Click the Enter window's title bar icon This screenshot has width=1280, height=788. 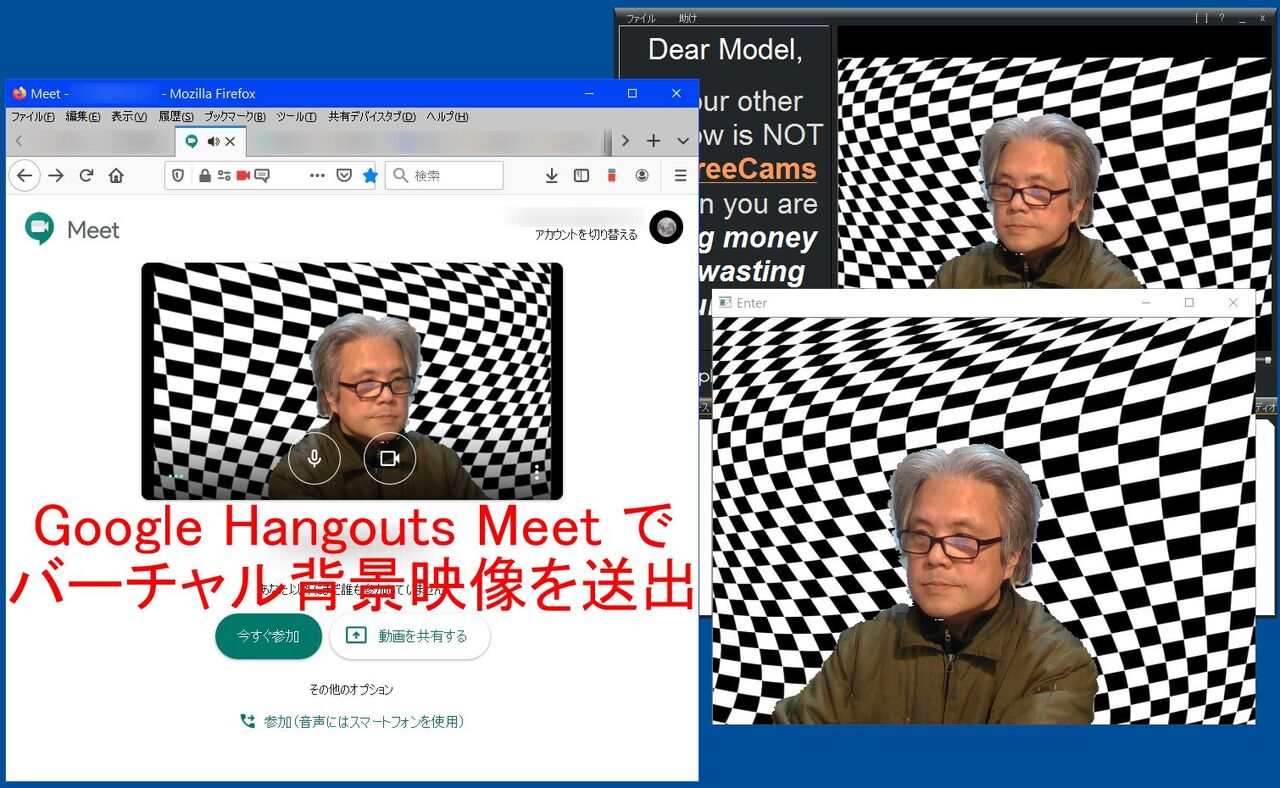726,303
